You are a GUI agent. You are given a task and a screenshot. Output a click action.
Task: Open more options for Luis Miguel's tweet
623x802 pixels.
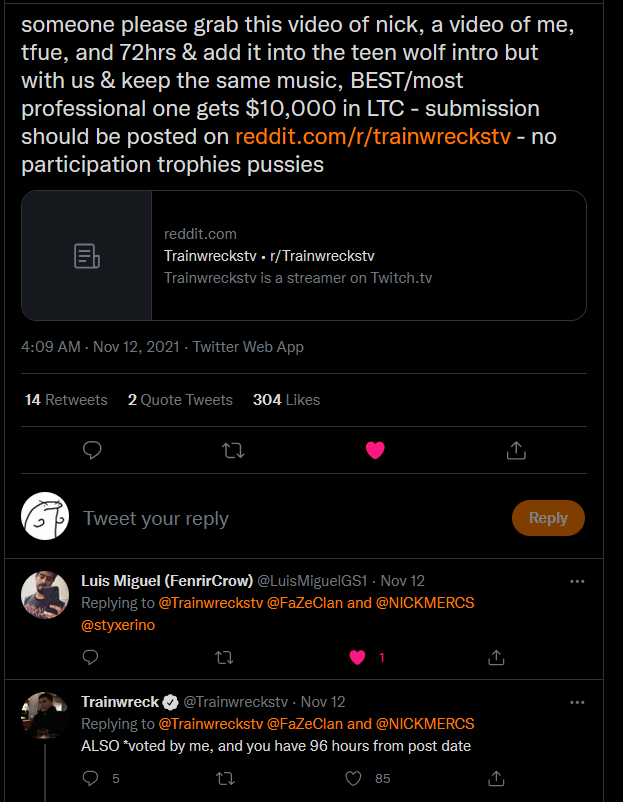click(577, 581)
